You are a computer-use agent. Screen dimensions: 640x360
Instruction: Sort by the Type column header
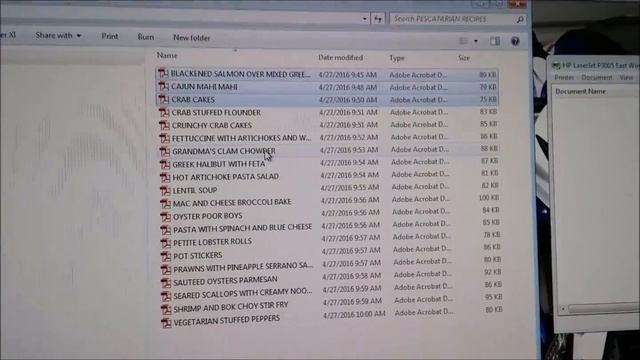396,58
